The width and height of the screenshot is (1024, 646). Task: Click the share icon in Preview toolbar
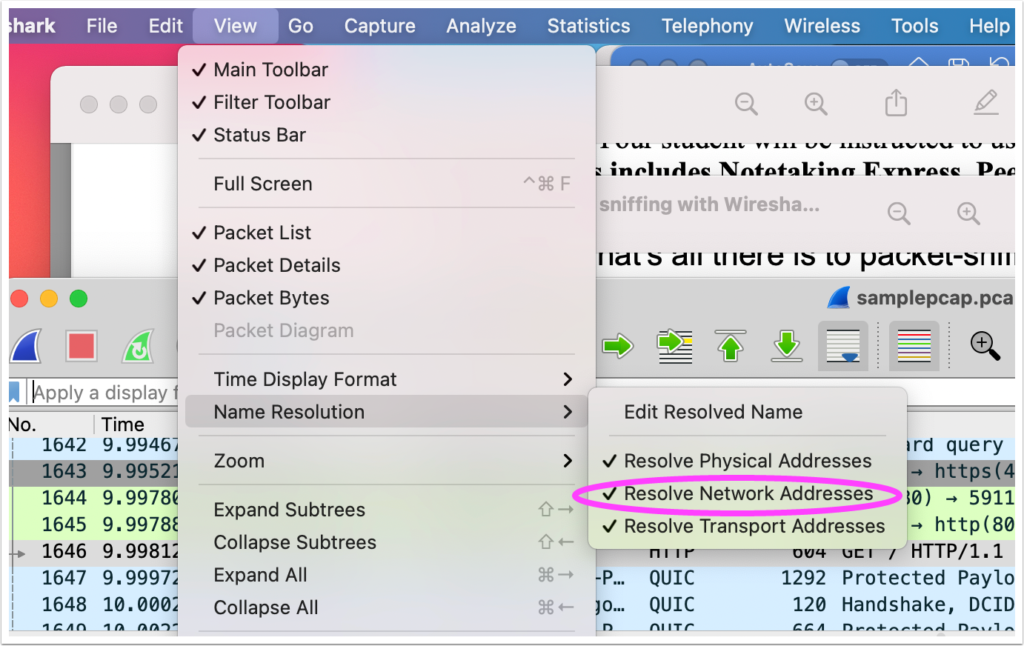point(896,102)
